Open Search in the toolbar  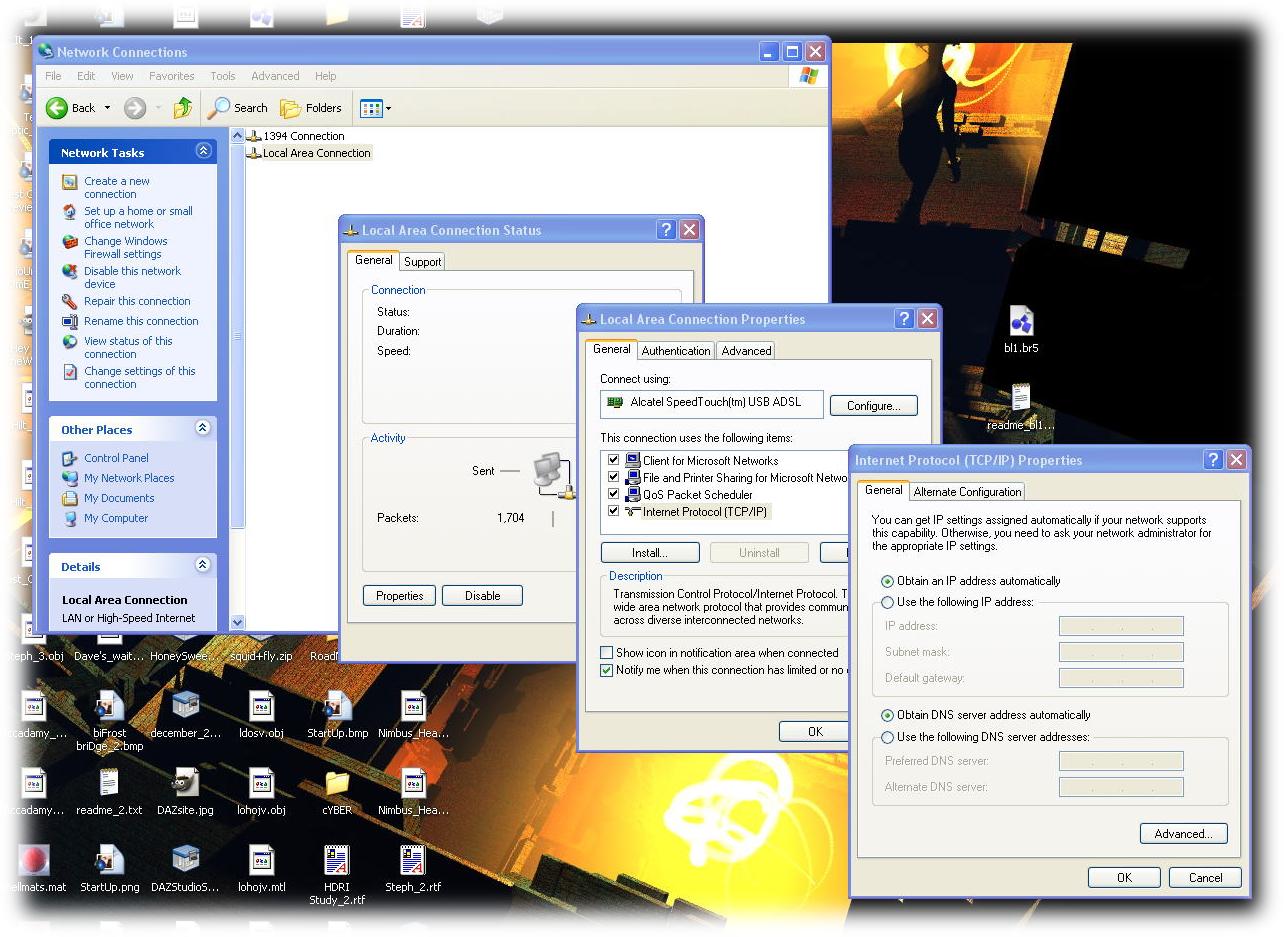(238, 108)
